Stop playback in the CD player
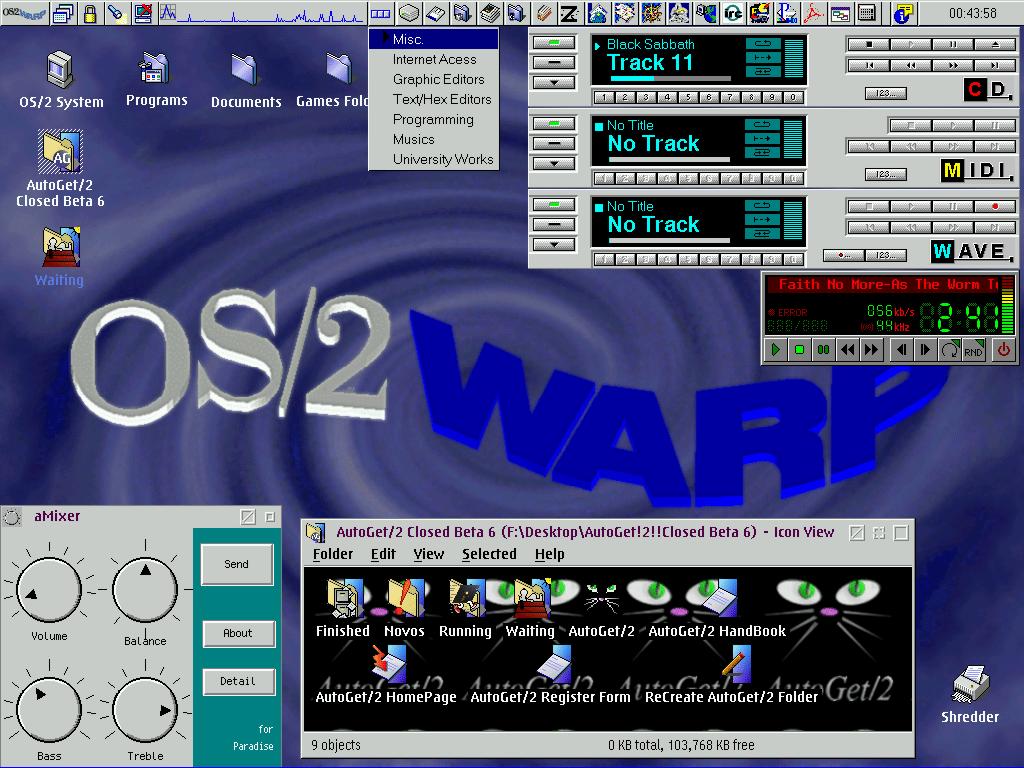Viewport: 1024px width, 768px height. (x=869, y=44)
